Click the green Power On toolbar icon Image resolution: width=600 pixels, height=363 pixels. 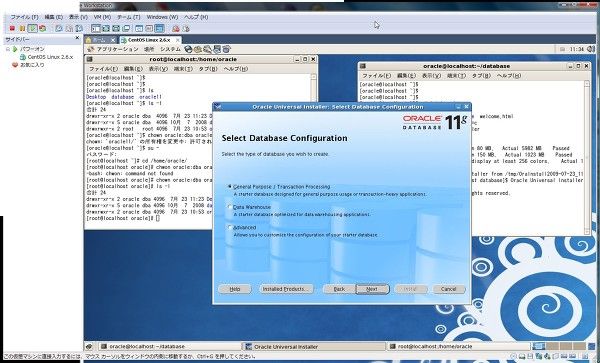pyautogui.click(x=33, y=28)
